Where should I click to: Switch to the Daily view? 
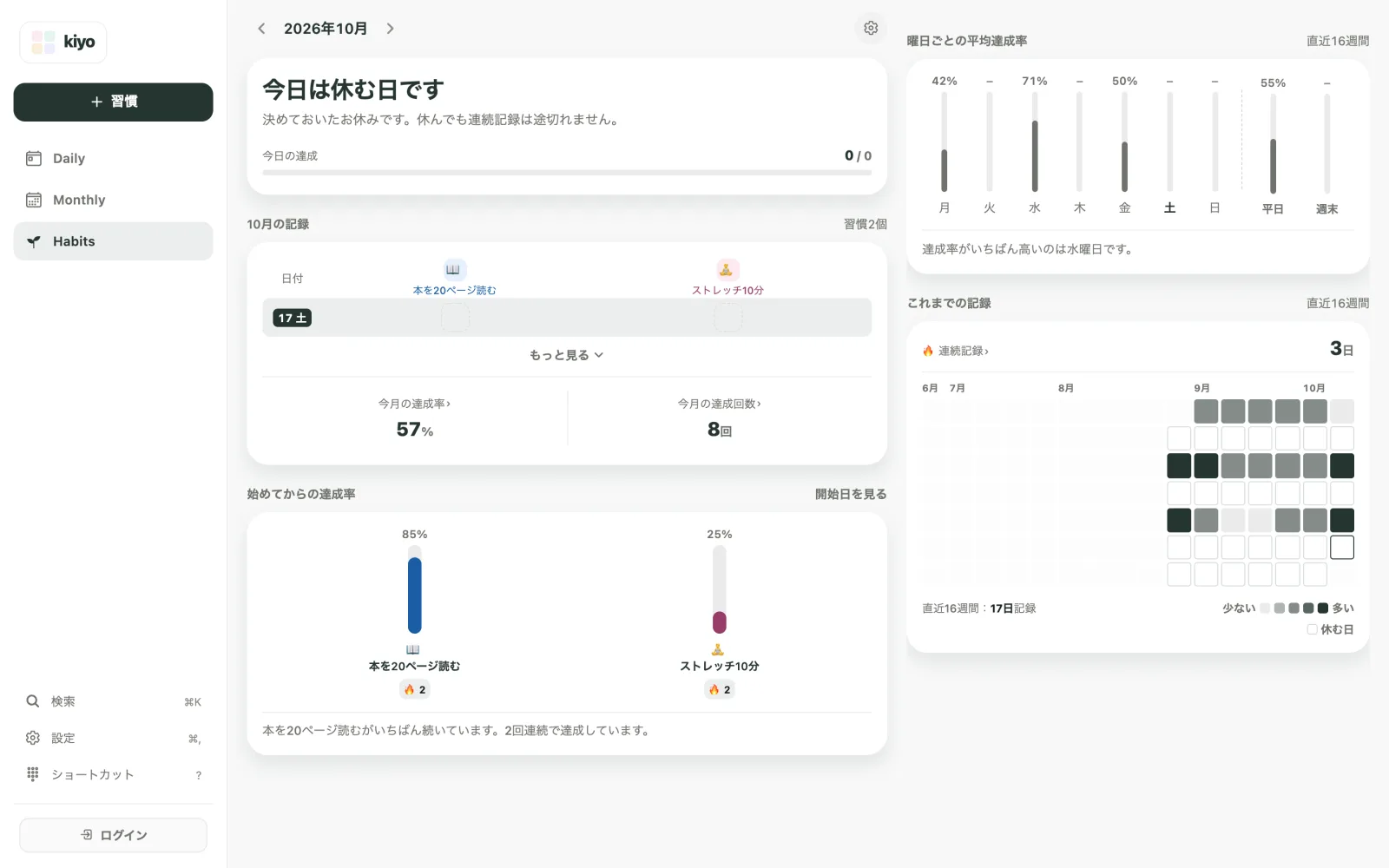pos(114,158)
